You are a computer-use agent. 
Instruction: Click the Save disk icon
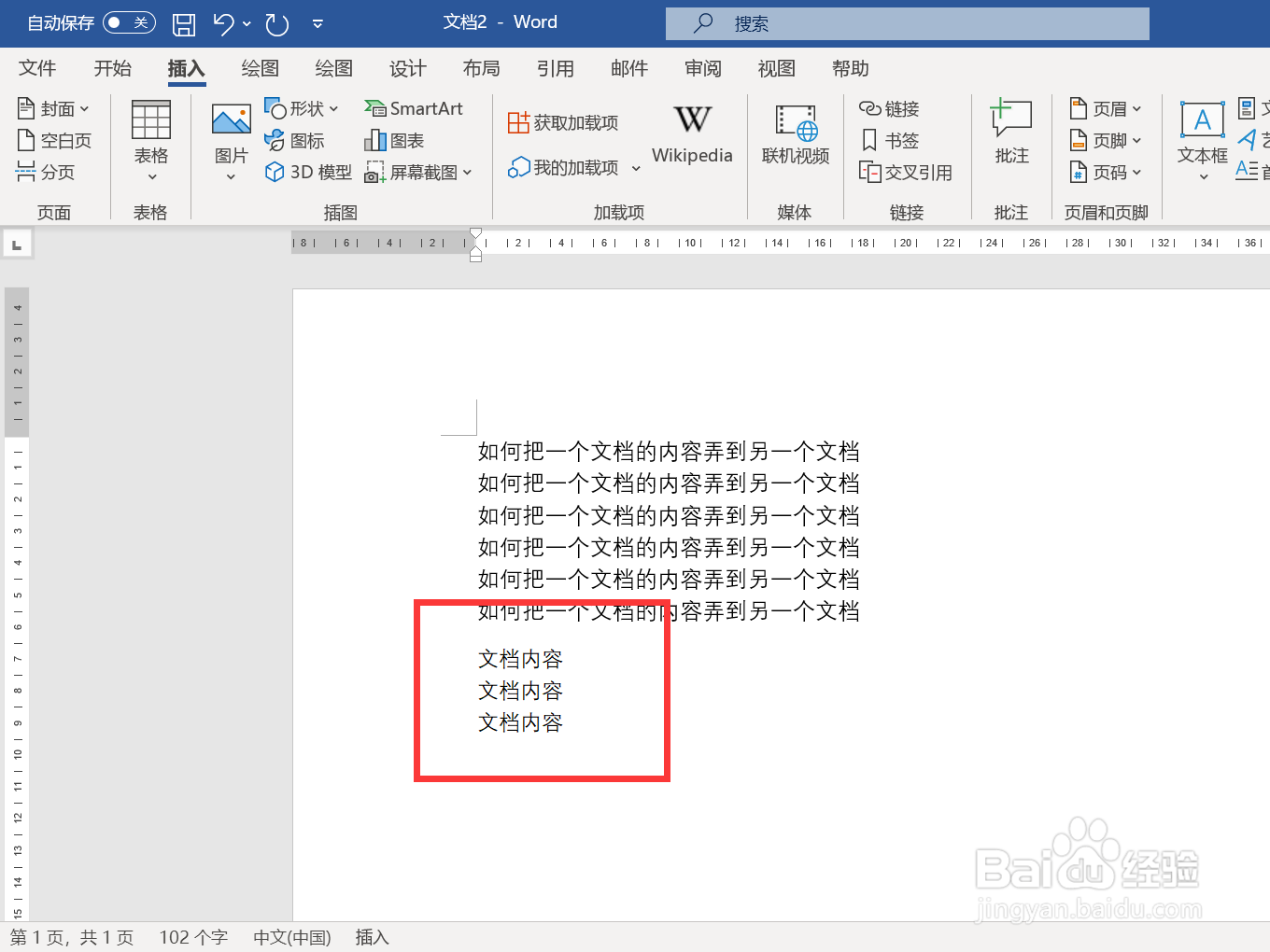point(184,24)
